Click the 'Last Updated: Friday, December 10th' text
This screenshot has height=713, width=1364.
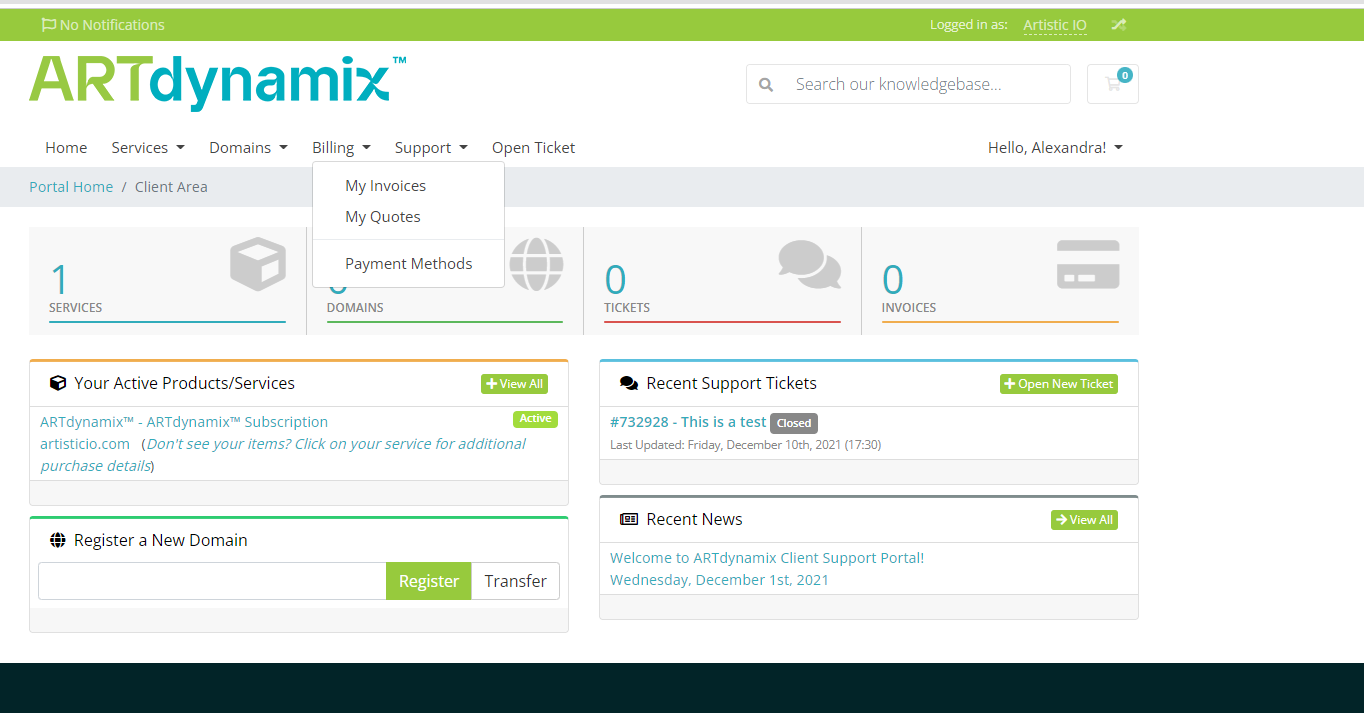[745, 445]
